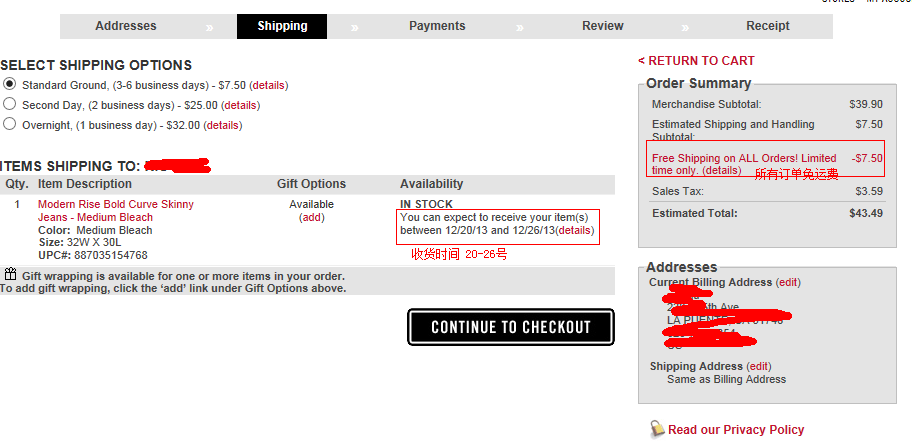The image size is (912, 445).
Task: Select Standard Ground shipping radio button
Action: click(9, 84)
